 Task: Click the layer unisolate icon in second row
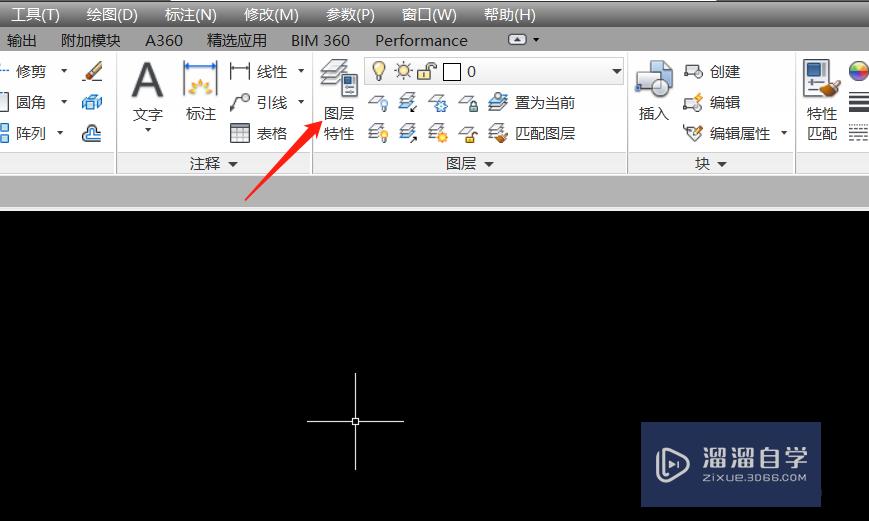(408, 133)
